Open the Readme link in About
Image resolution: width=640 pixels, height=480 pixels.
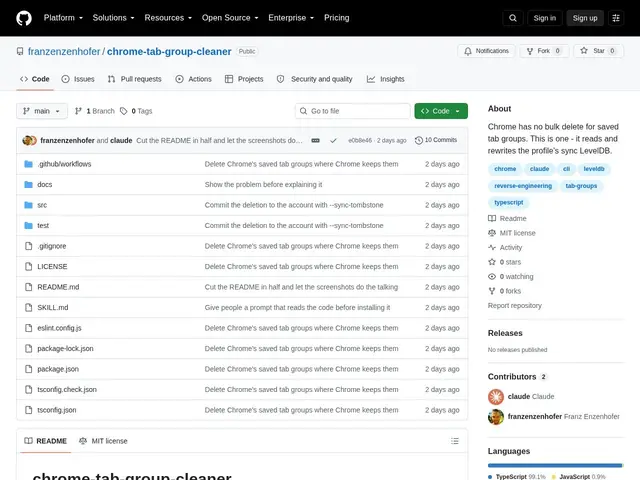click(507, 218)
